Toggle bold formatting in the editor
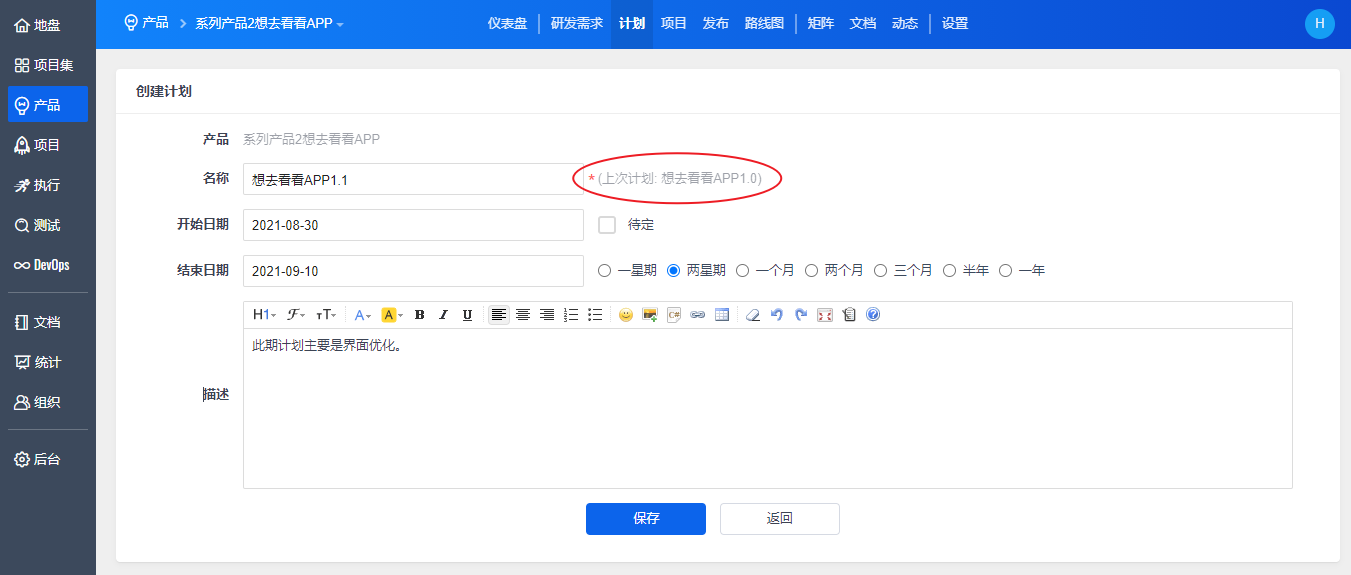1351x575 pixels. click(x=420, y=315)
